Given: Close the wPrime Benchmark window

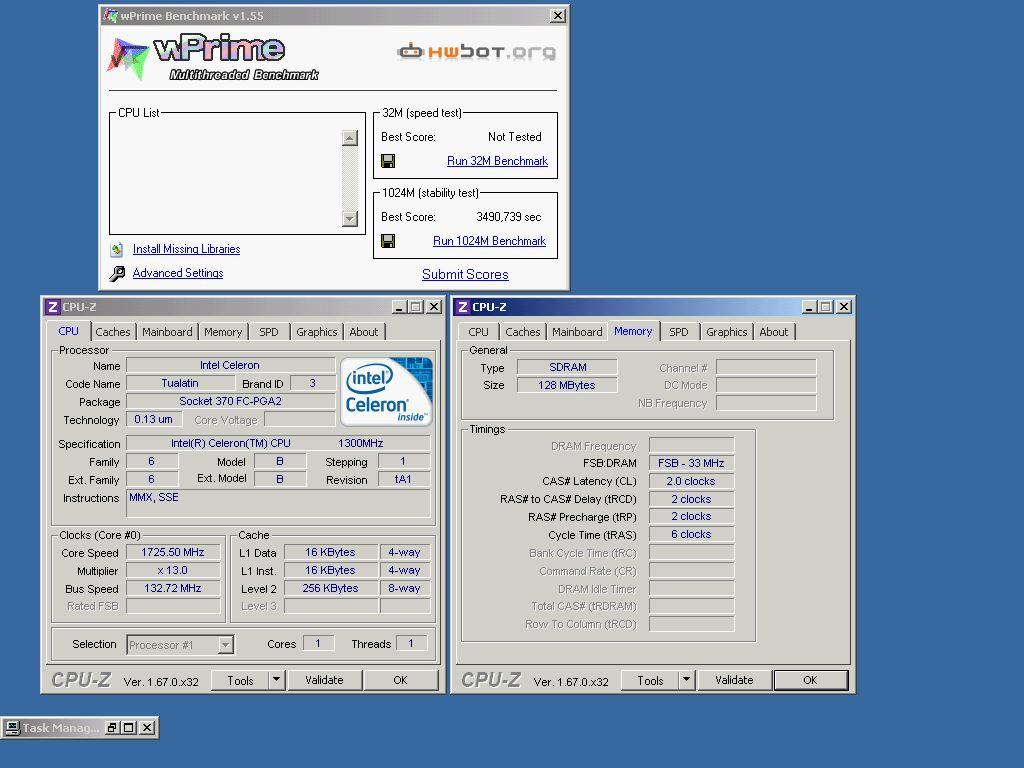Looking at the screenshot, I should coord(558,16).
